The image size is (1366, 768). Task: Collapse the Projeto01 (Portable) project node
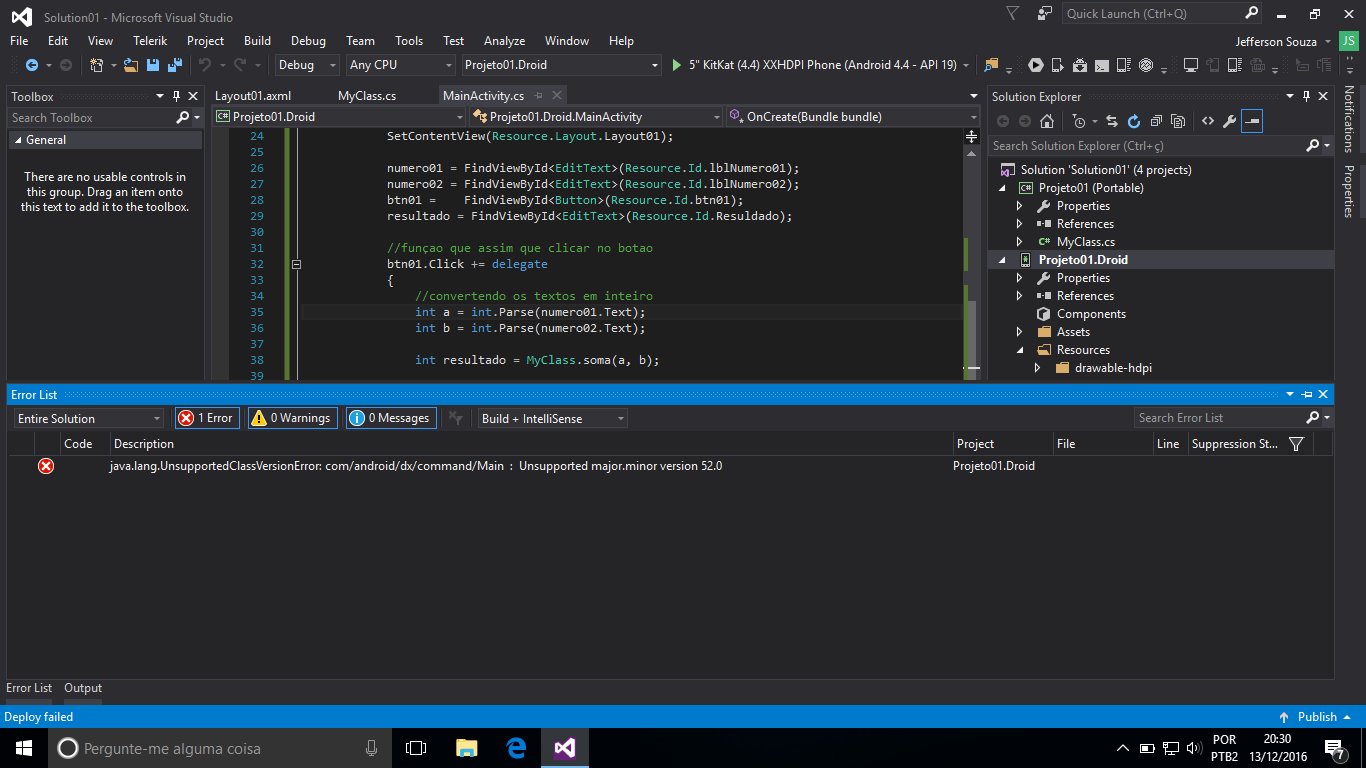click(x=1001, y=188)
